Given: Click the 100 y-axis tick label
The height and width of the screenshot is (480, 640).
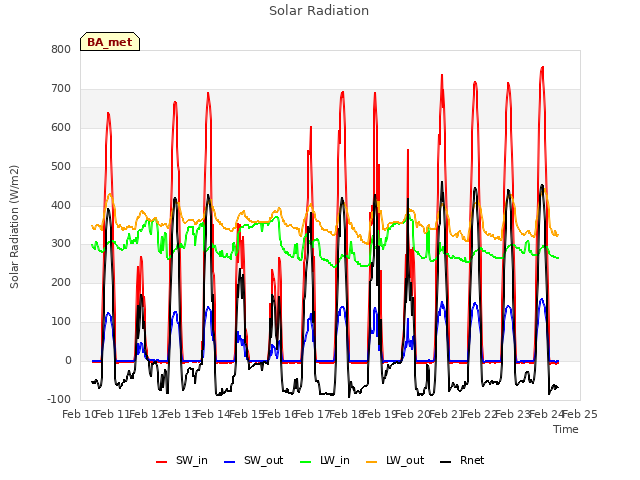Looking at the screenshot, I should click(61, 322).
